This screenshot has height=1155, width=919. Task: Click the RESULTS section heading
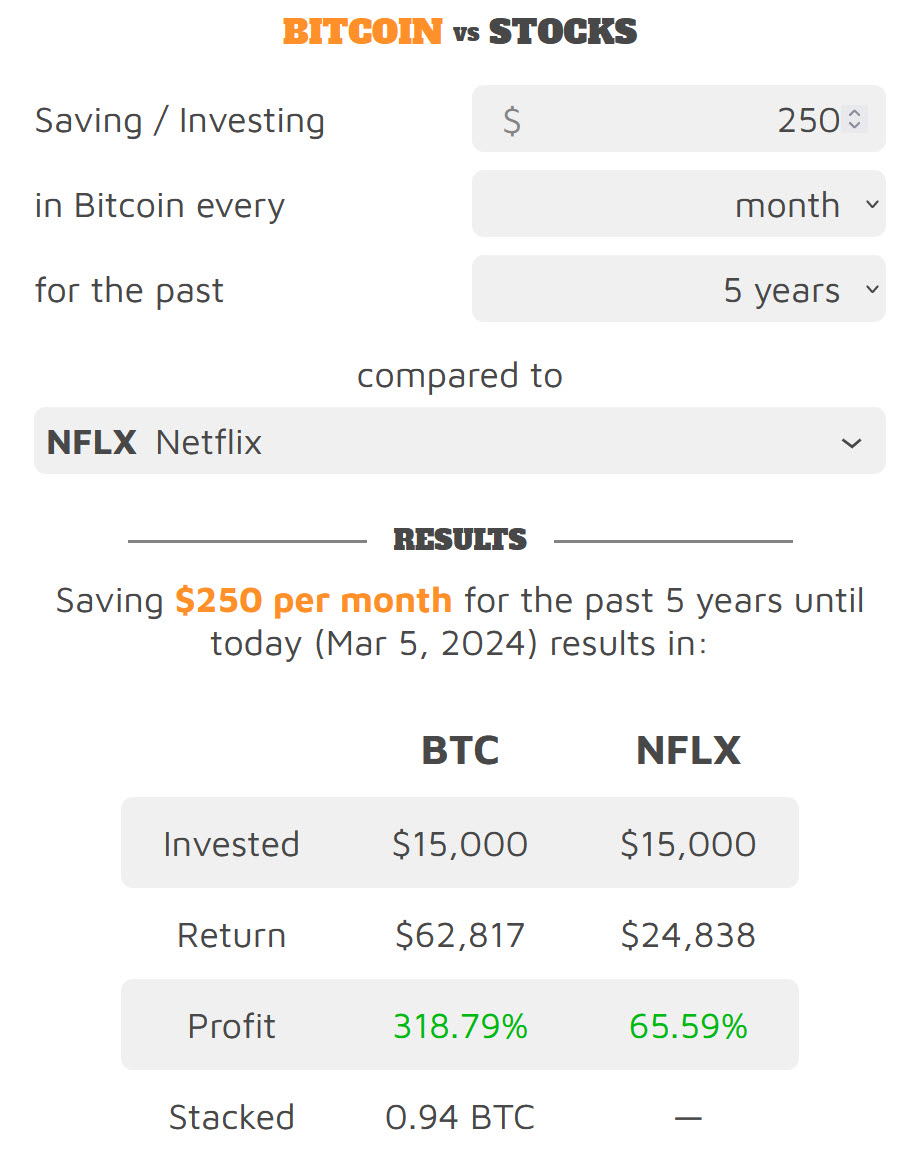[x=460, y=540]
